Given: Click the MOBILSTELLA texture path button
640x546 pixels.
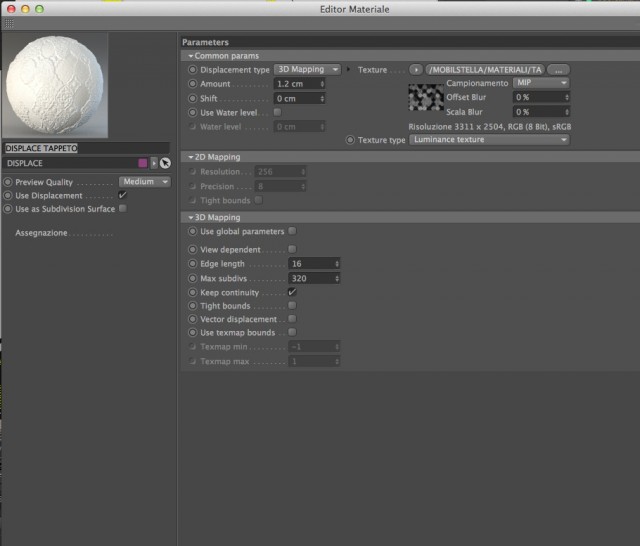Looking at the screenshot, I should coord(485,70).
